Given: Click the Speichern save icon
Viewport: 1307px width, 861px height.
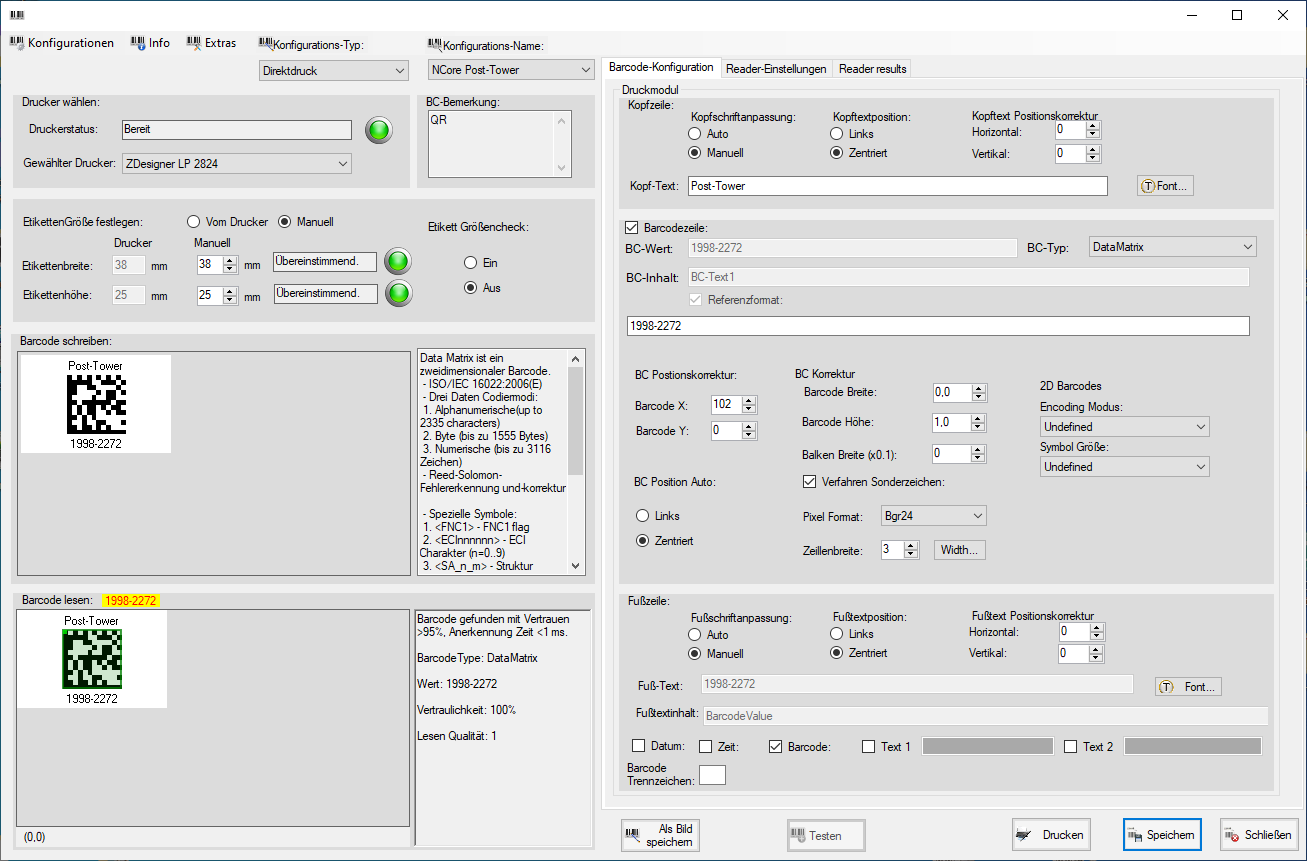Looking at the screenshot, I should coord(1134,835).
